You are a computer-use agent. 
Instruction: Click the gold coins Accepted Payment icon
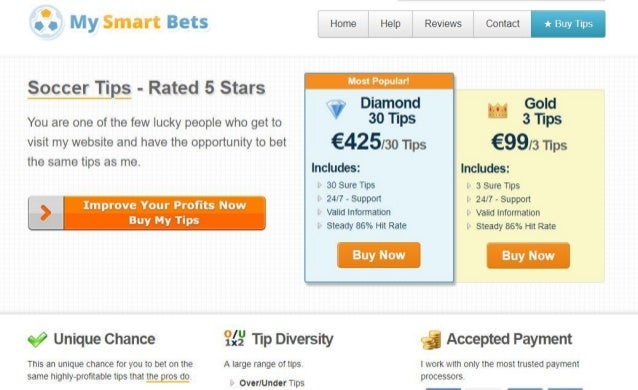click(x=431, y=340)
